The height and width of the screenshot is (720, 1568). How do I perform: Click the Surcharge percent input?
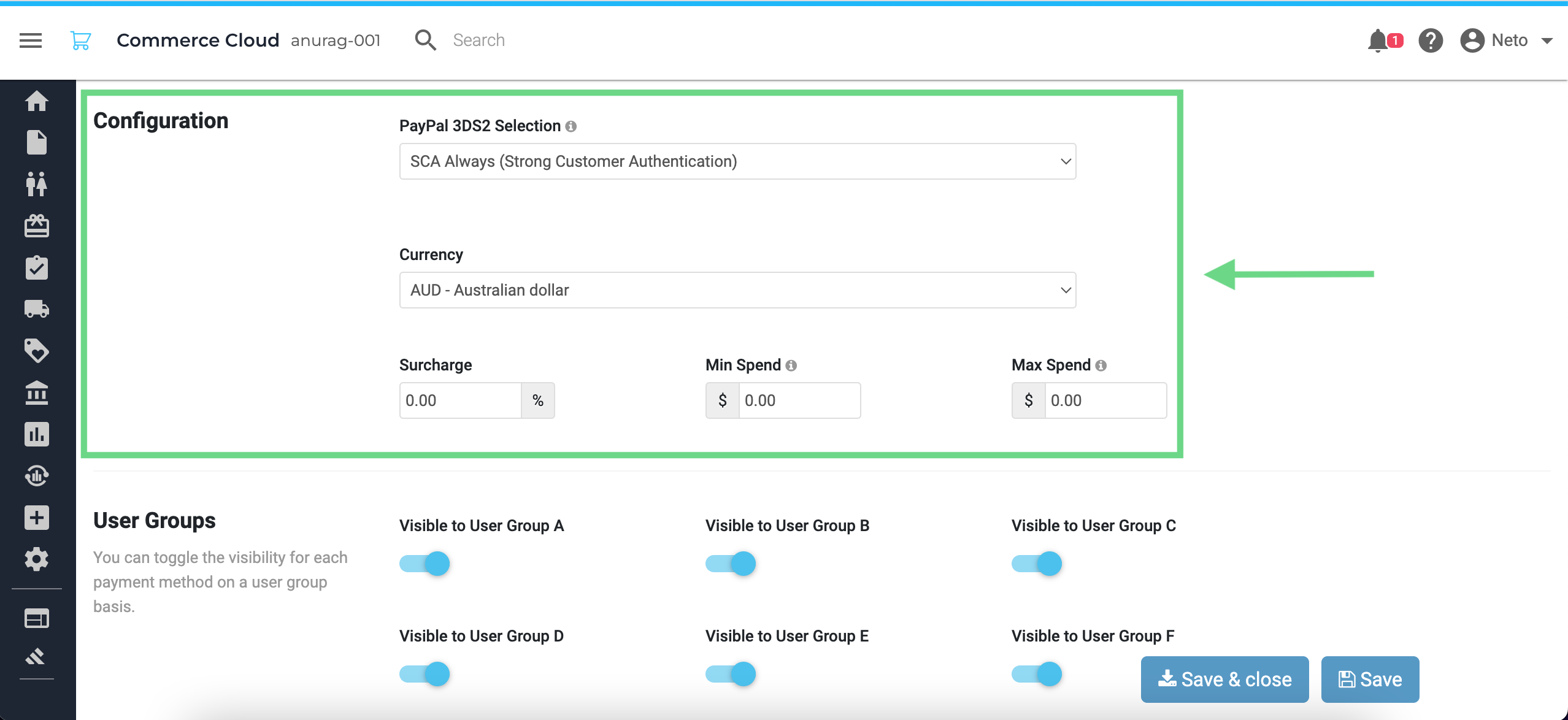click(460, 400)
